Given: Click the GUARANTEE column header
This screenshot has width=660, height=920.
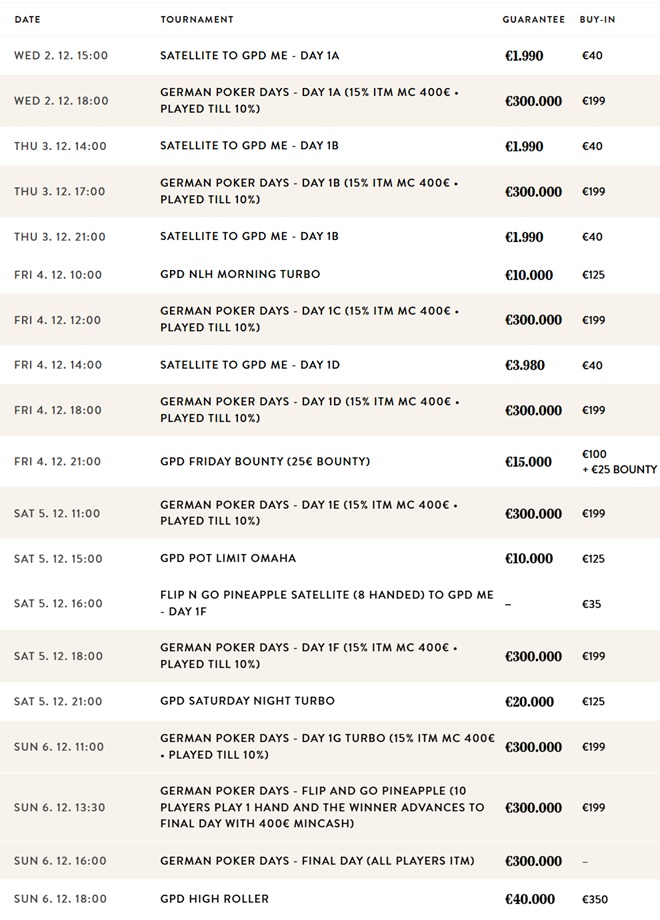Looking at the screenshot, I should (x=534, y=19).
